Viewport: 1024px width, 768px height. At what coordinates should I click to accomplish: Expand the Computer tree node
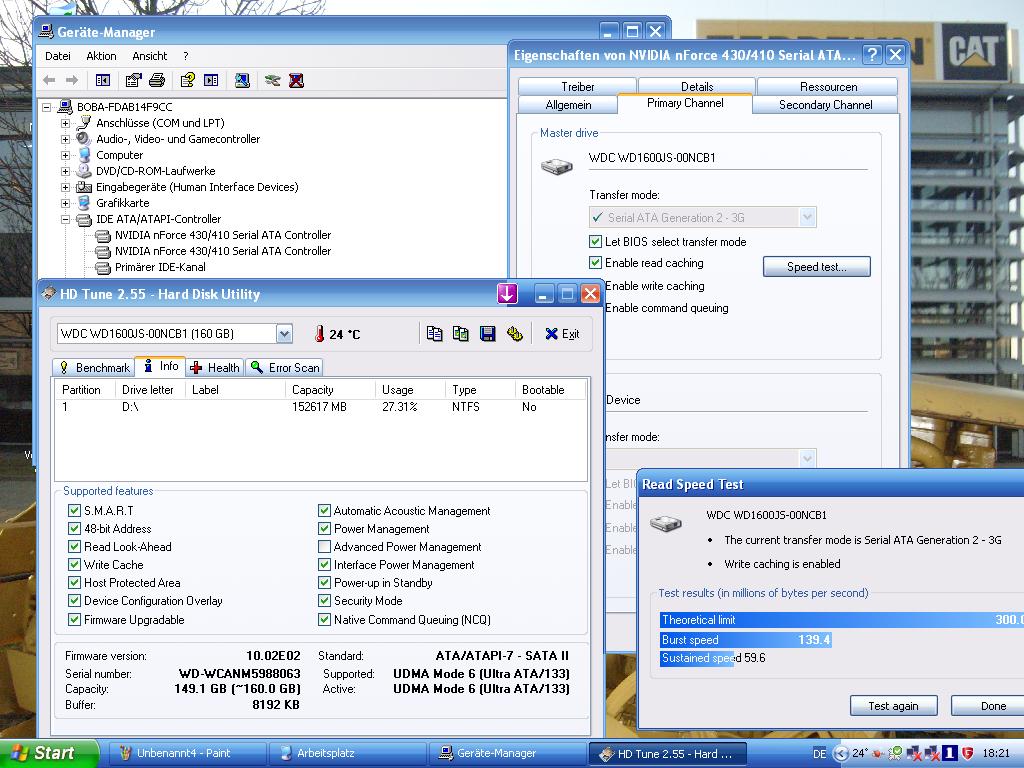(x=65, y=155)
